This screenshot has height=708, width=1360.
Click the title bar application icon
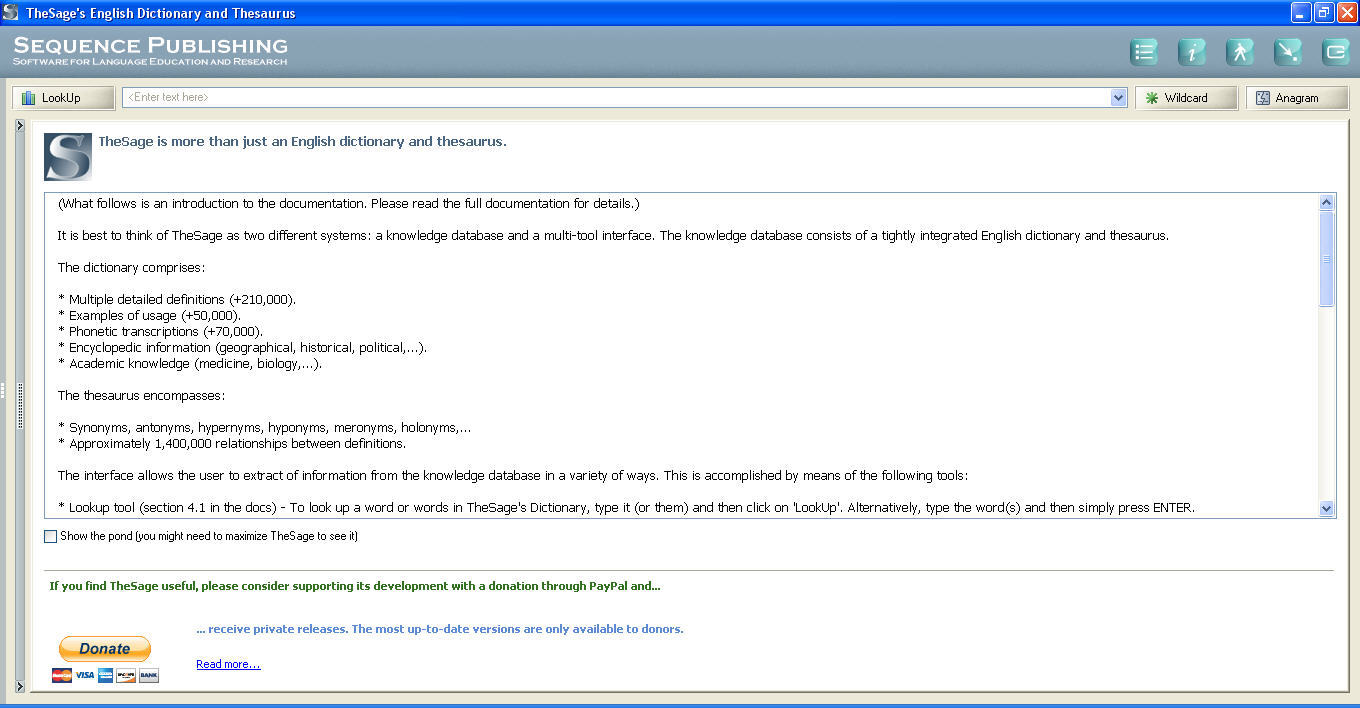11,12
